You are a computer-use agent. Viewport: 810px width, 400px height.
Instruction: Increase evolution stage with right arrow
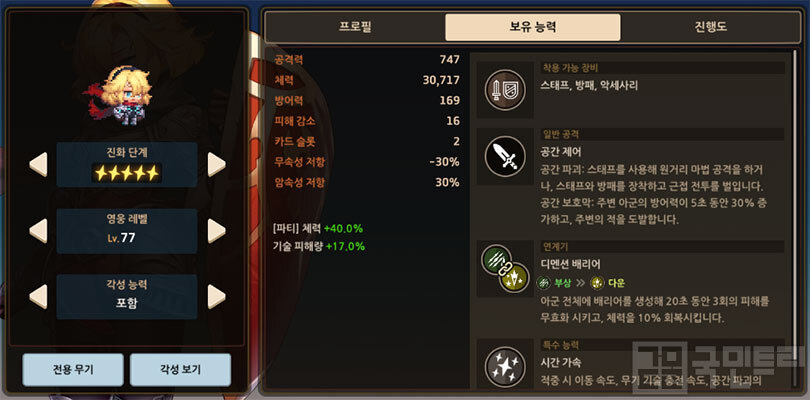216,165
